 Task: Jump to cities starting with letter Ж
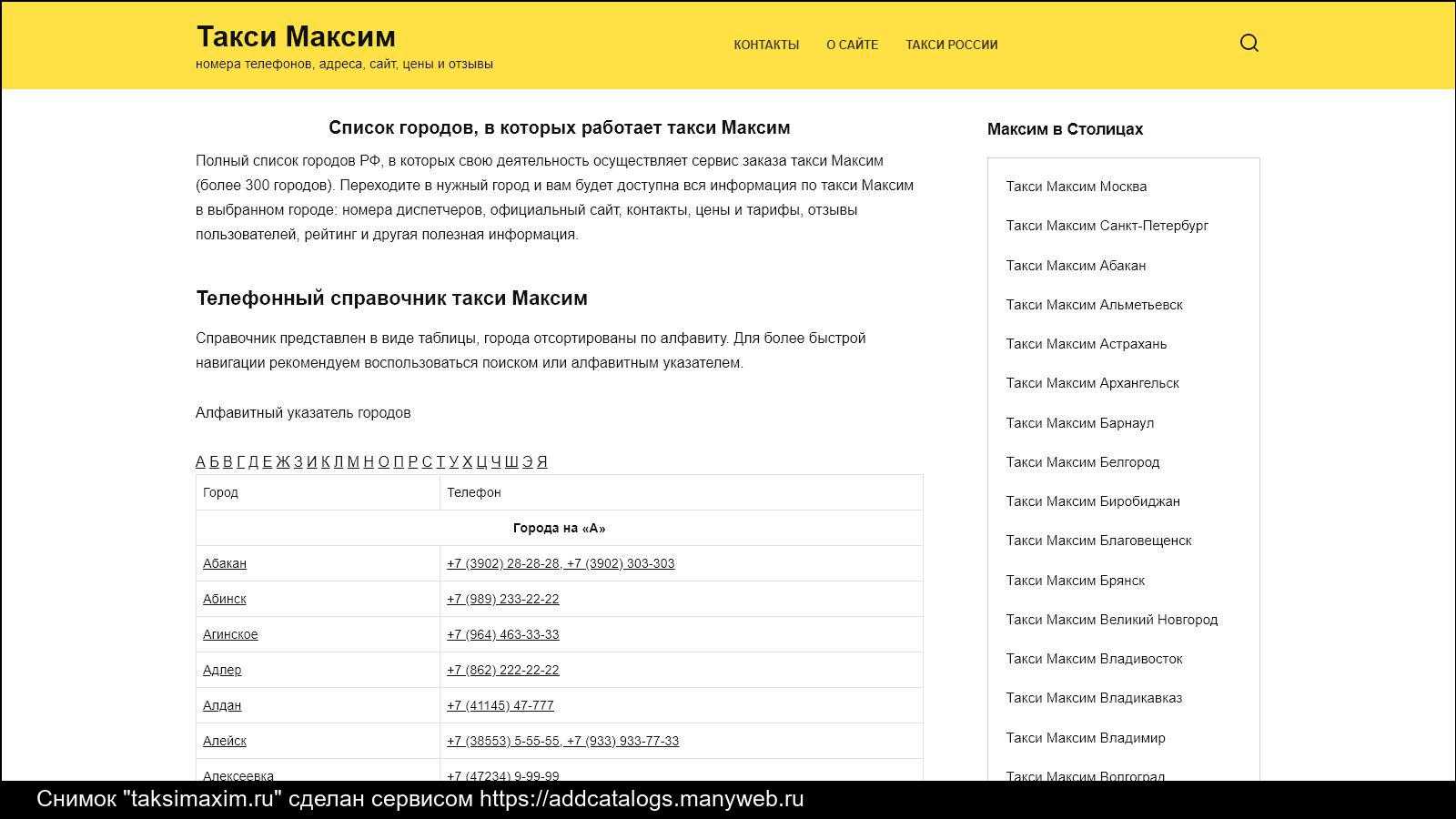click(283, 461)
